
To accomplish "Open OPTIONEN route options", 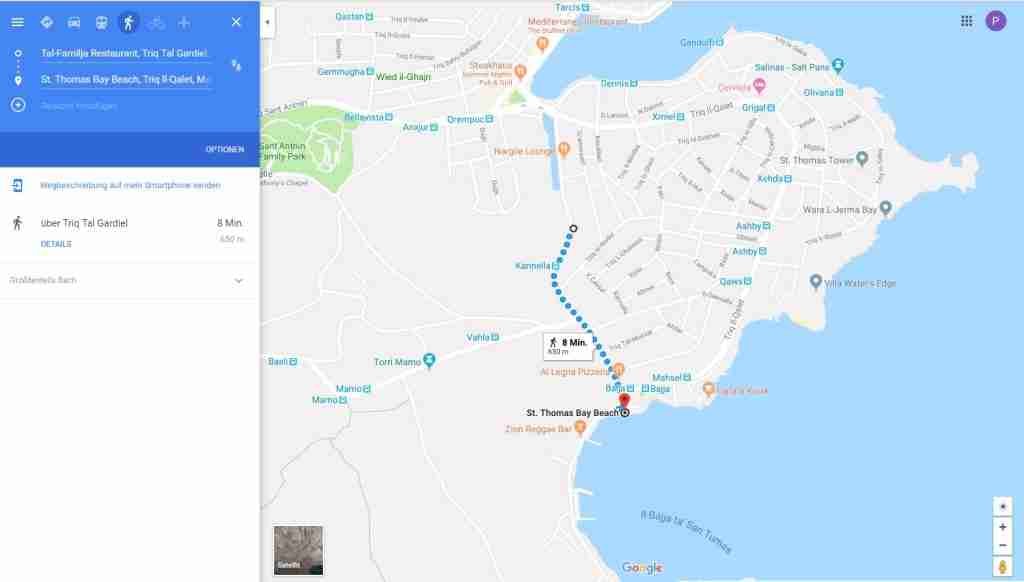I will click(x=224, y=149).
